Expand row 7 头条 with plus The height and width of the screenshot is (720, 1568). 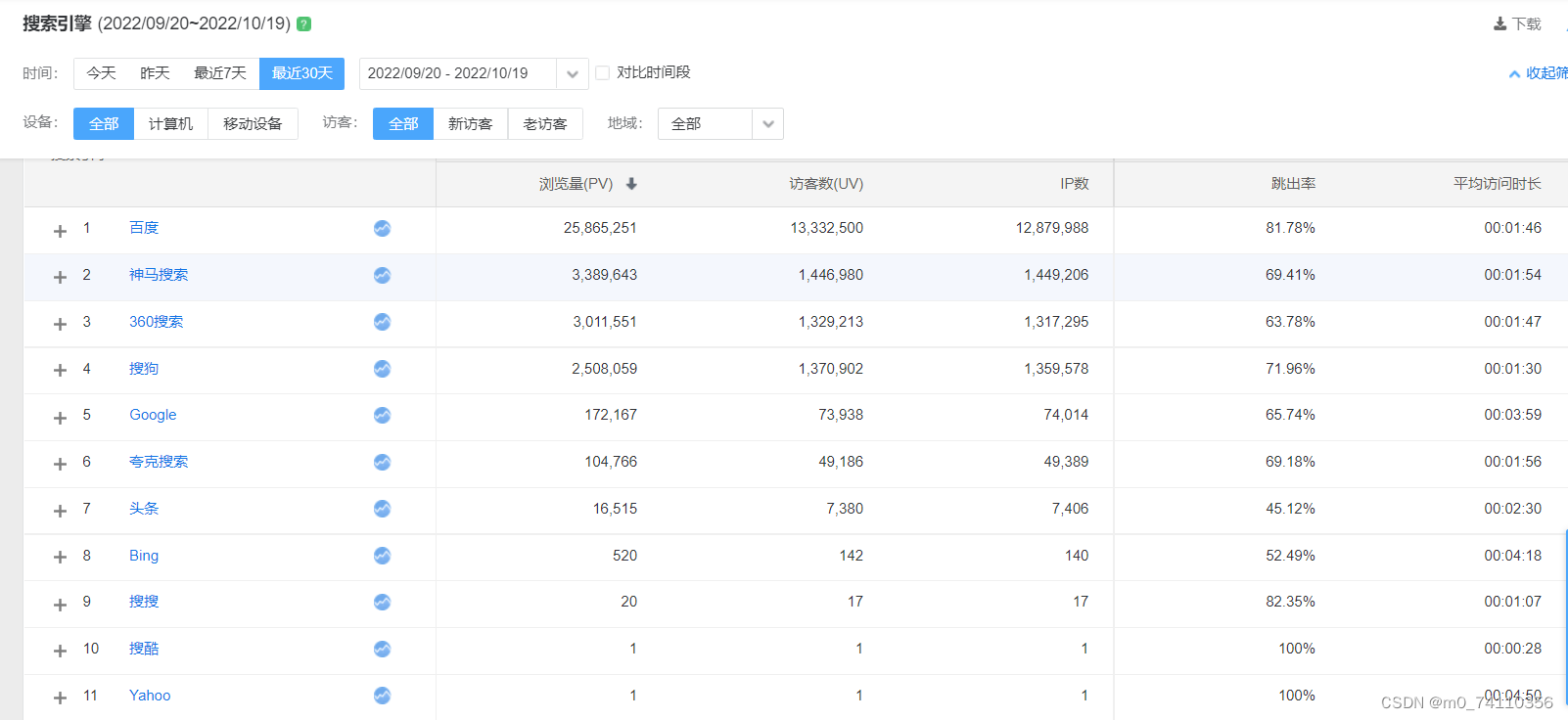click(x=60, y=511)
